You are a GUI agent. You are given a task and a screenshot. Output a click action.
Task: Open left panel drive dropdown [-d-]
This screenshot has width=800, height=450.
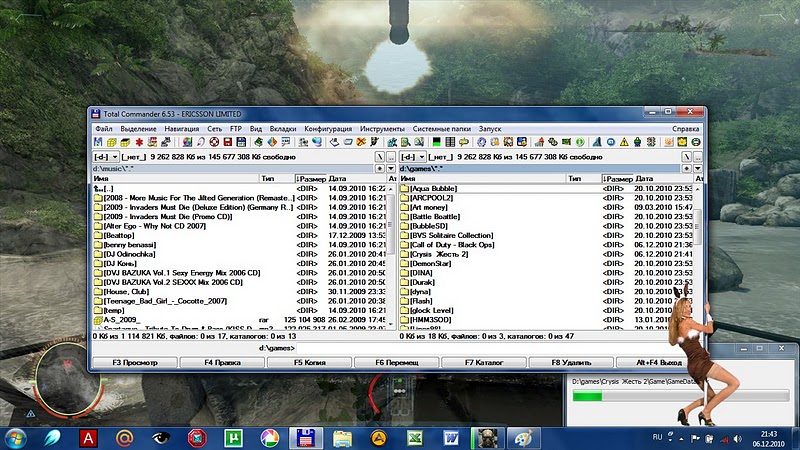pos(103,157)
